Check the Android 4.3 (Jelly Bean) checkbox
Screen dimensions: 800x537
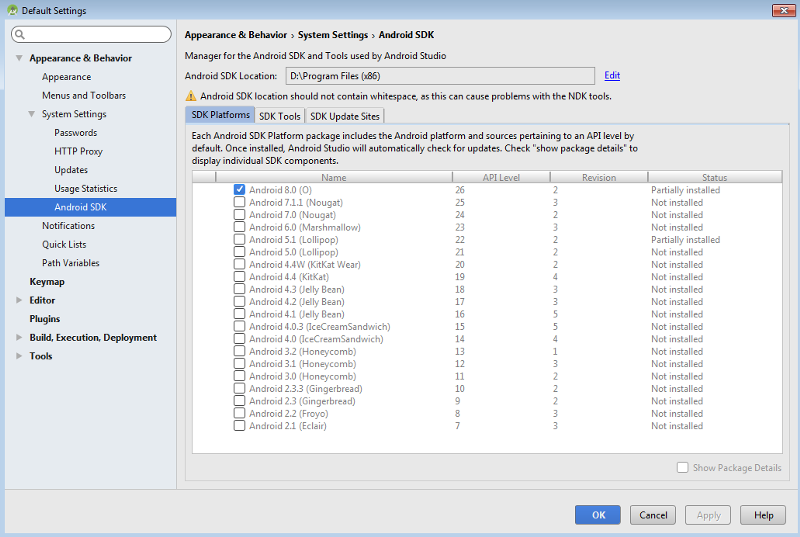click(239, 289)
